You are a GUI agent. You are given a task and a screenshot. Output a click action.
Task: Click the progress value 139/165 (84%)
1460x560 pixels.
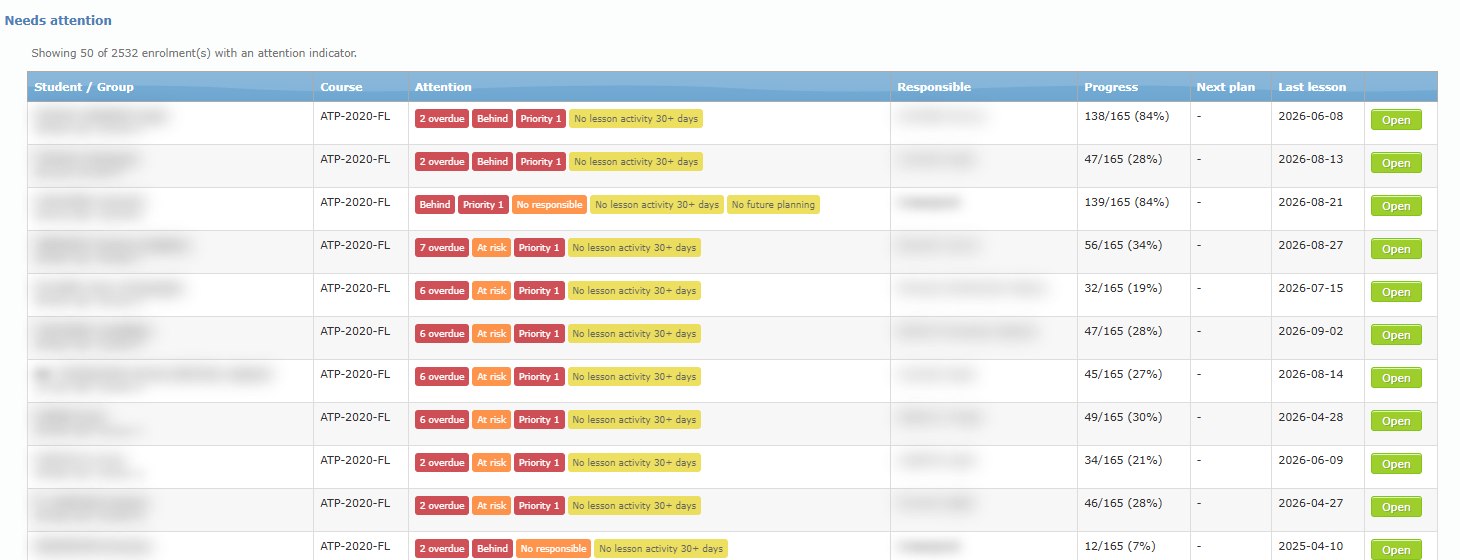click(1127, 202)
